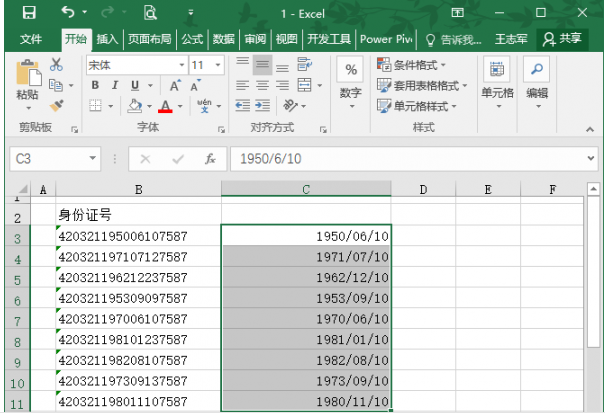Switch to the 页面布局 tab
605x414 pixels.
coord(149,39)
